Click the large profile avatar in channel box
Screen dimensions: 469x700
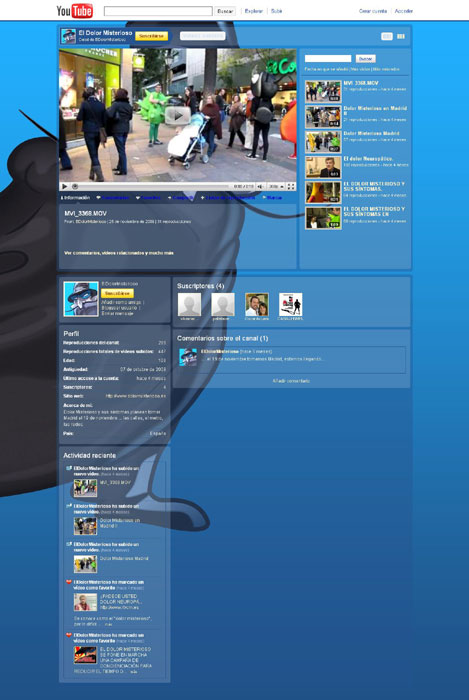tap(81, 299)
